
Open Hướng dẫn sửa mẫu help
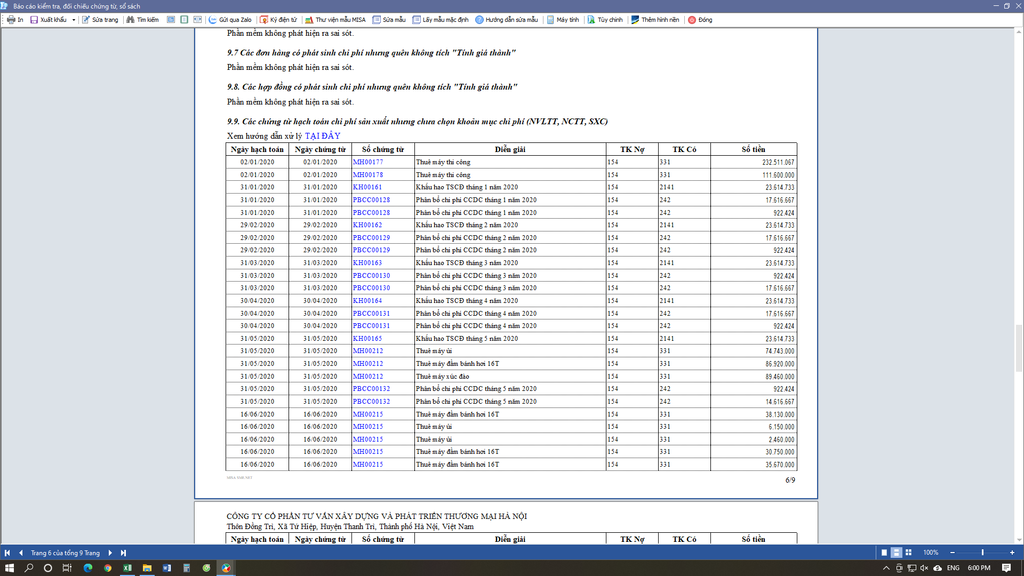click(507, 20)
